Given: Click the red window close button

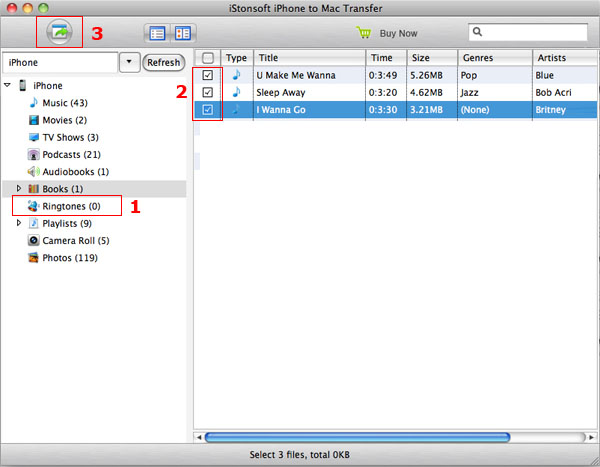Looking at the screenshot, I should point(12,8).
